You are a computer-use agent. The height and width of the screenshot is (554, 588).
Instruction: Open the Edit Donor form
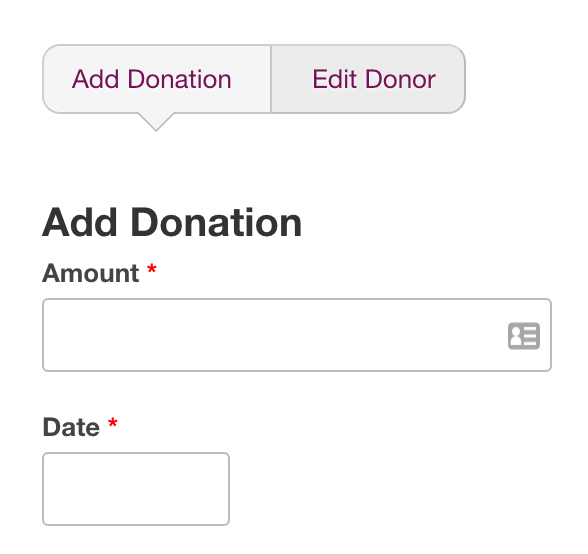pyautogui.click(x=368, y=79)
